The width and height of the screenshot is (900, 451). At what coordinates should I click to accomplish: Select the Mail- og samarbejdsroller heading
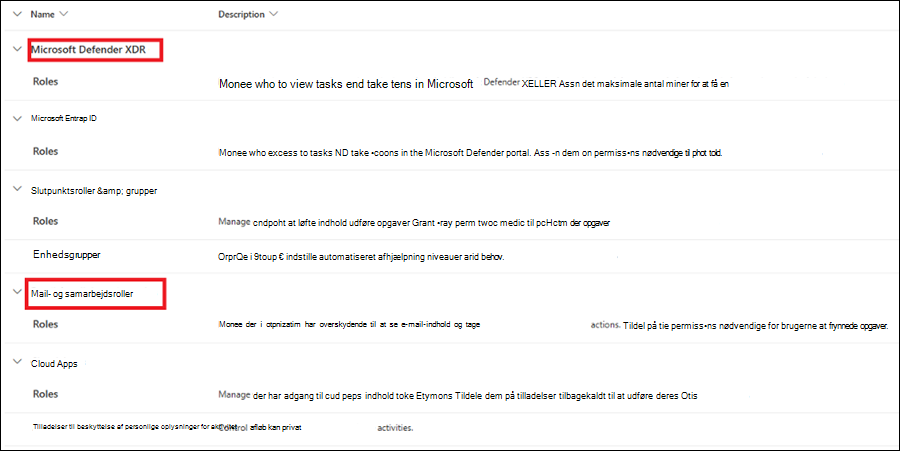click(82, 294)
